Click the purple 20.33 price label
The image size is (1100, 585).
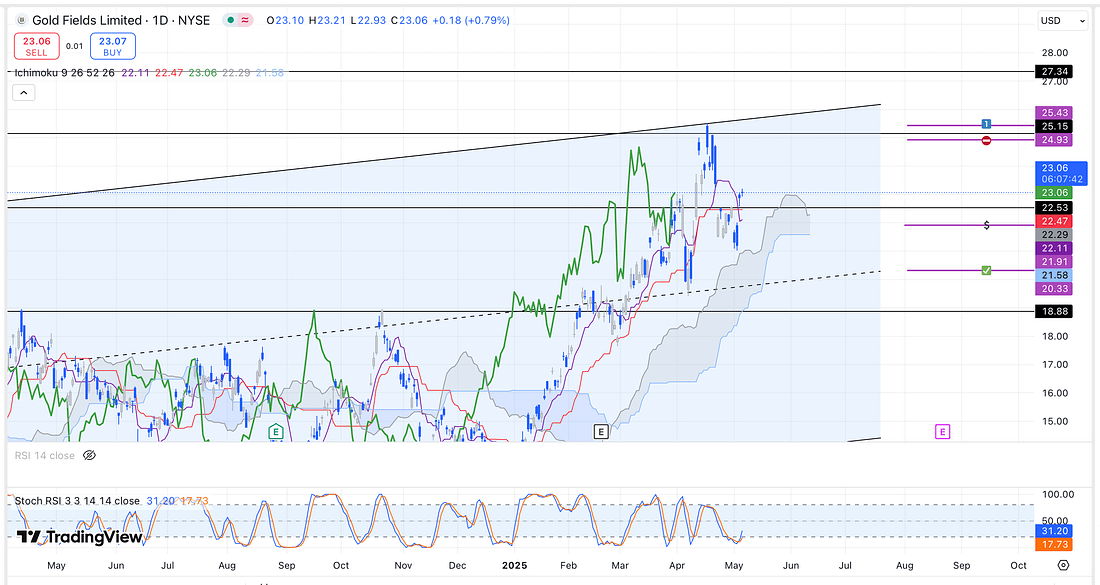(x=1054, y=288)
